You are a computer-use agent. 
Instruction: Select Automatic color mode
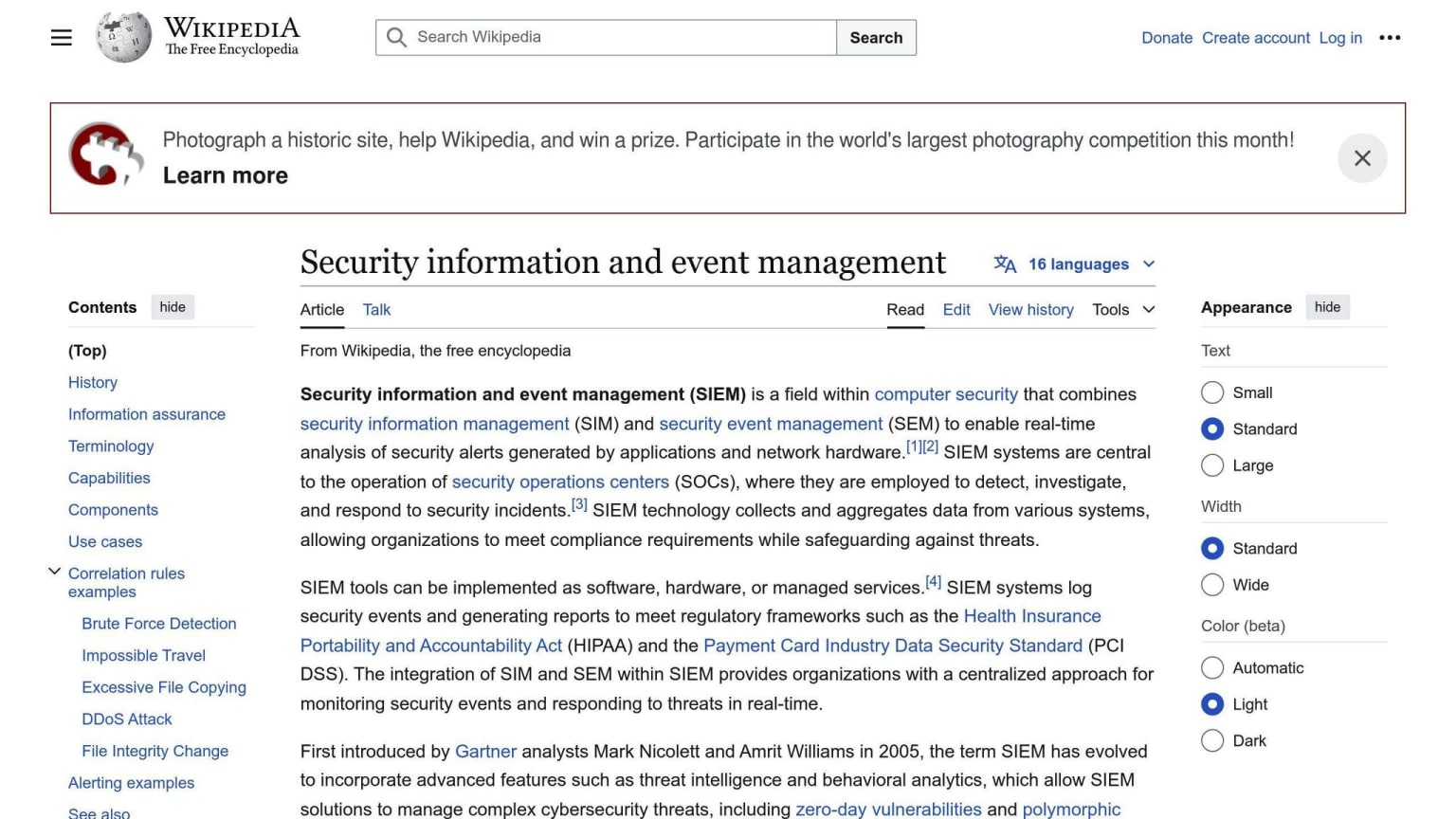click(x=1212, y=667)
